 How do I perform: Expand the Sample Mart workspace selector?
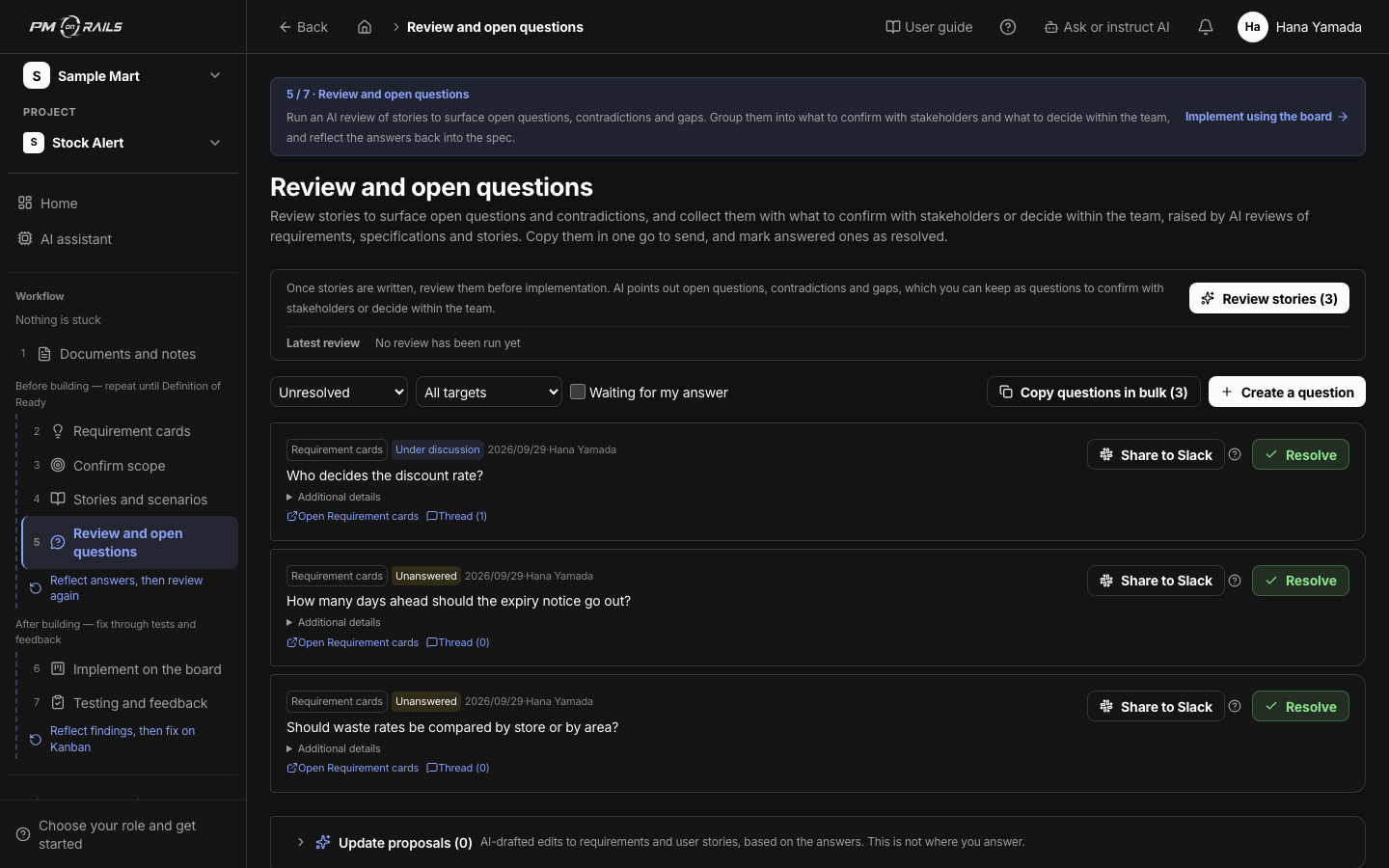point(123,75)
